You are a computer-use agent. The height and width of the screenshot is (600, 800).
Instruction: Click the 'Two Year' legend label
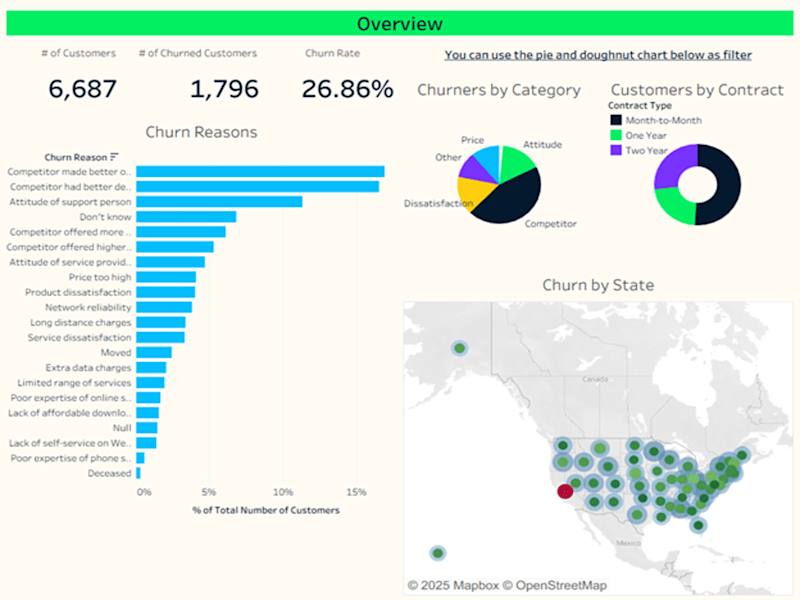[646, 151]
